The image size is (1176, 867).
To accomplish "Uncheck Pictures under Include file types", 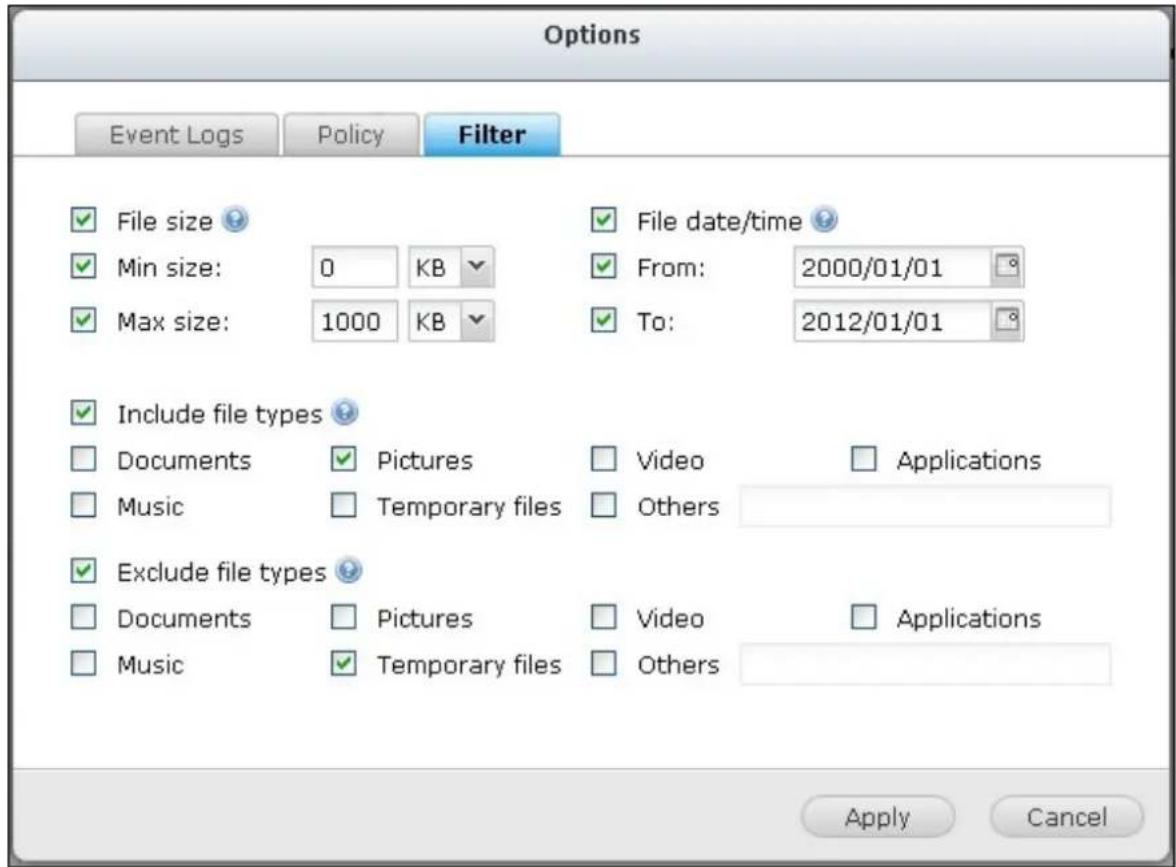I will coord(344,459).
